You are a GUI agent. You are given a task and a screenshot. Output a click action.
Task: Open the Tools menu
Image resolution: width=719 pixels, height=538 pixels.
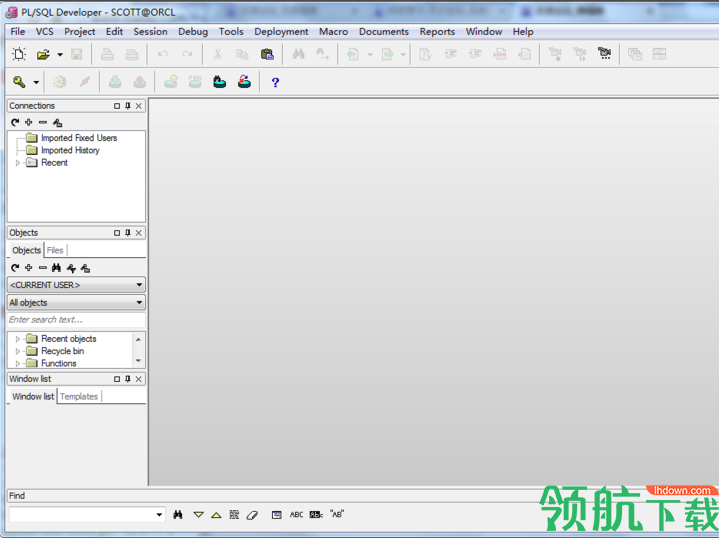(231, 32)
